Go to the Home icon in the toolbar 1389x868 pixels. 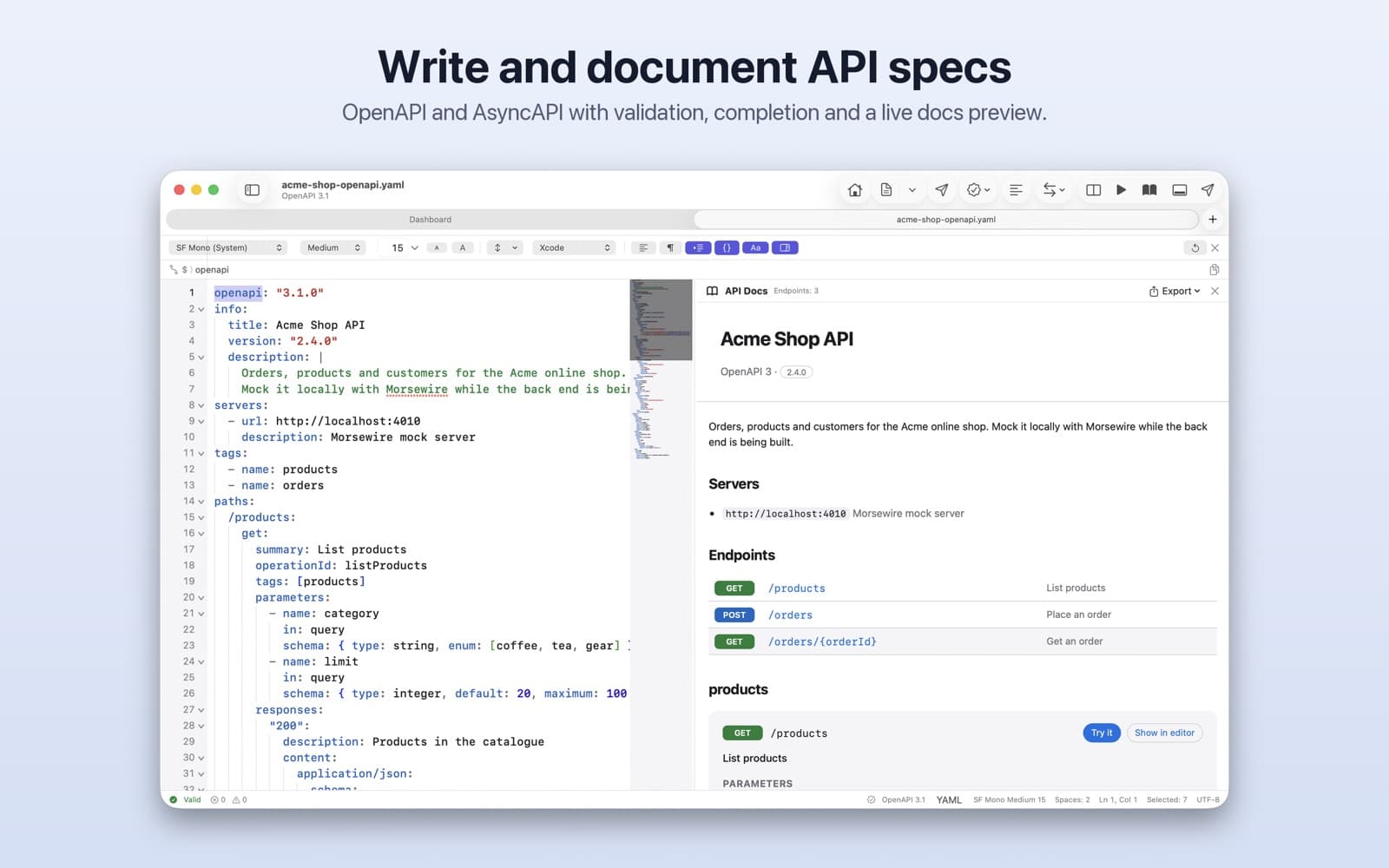coord(855,190)
